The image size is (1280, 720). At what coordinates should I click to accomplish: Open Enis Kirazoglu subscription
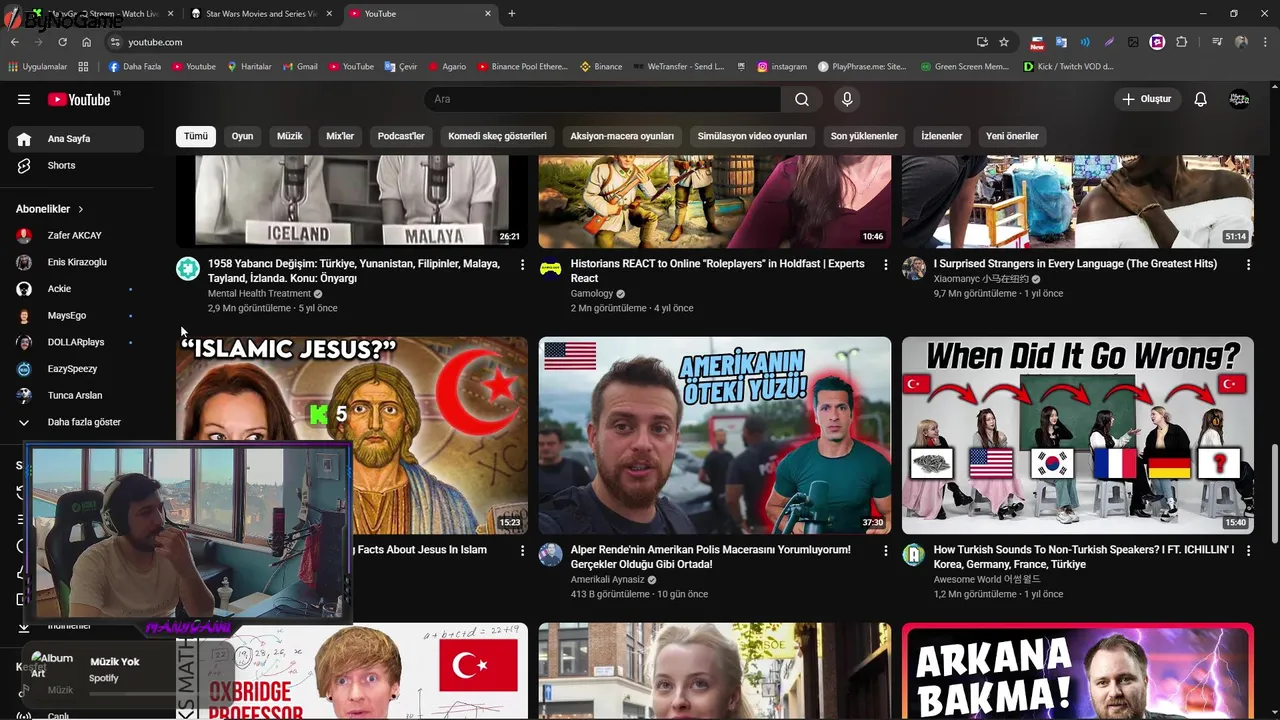coord(76,262)
